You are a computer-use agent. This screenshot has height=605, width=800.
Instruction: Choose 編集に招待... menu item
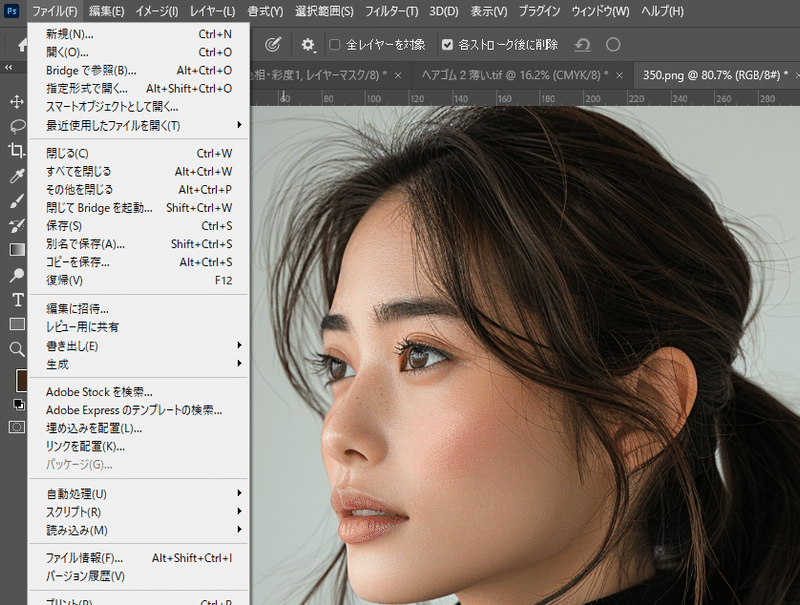coord(138,309)
